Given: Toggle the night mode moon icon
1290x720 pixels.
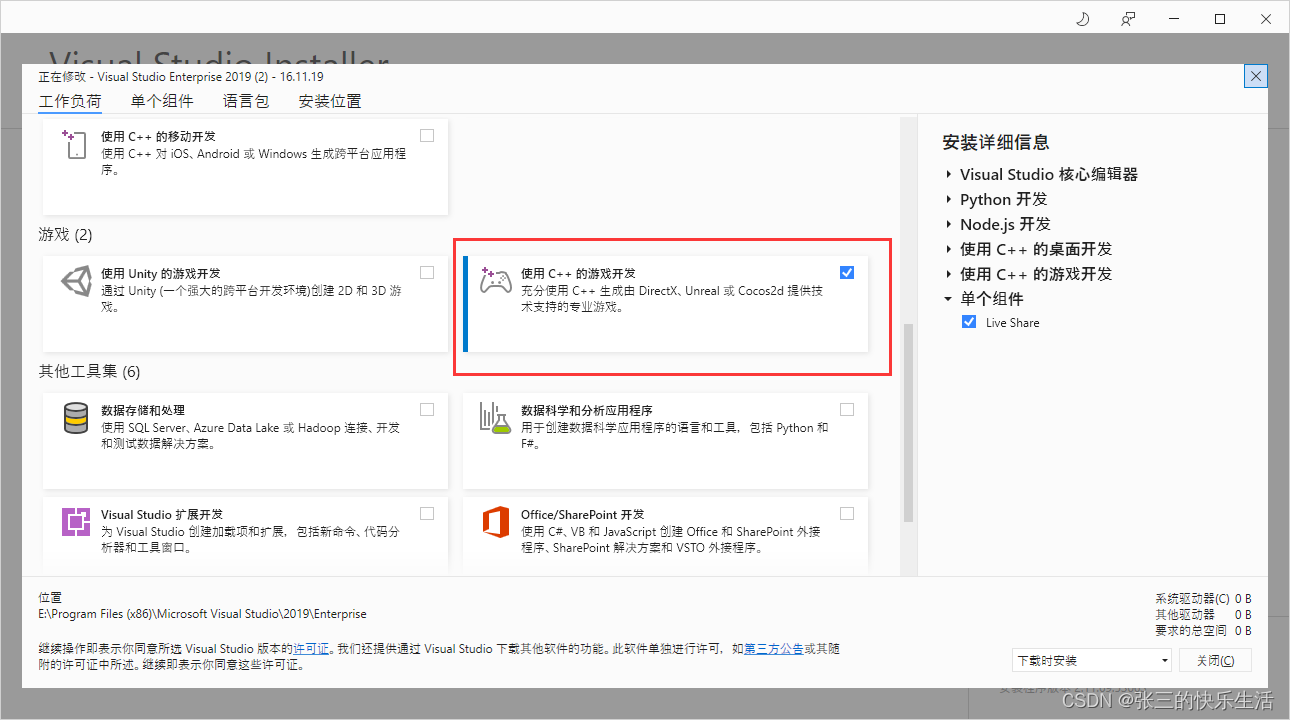Looking at the screenshot, I should 1082,18.
